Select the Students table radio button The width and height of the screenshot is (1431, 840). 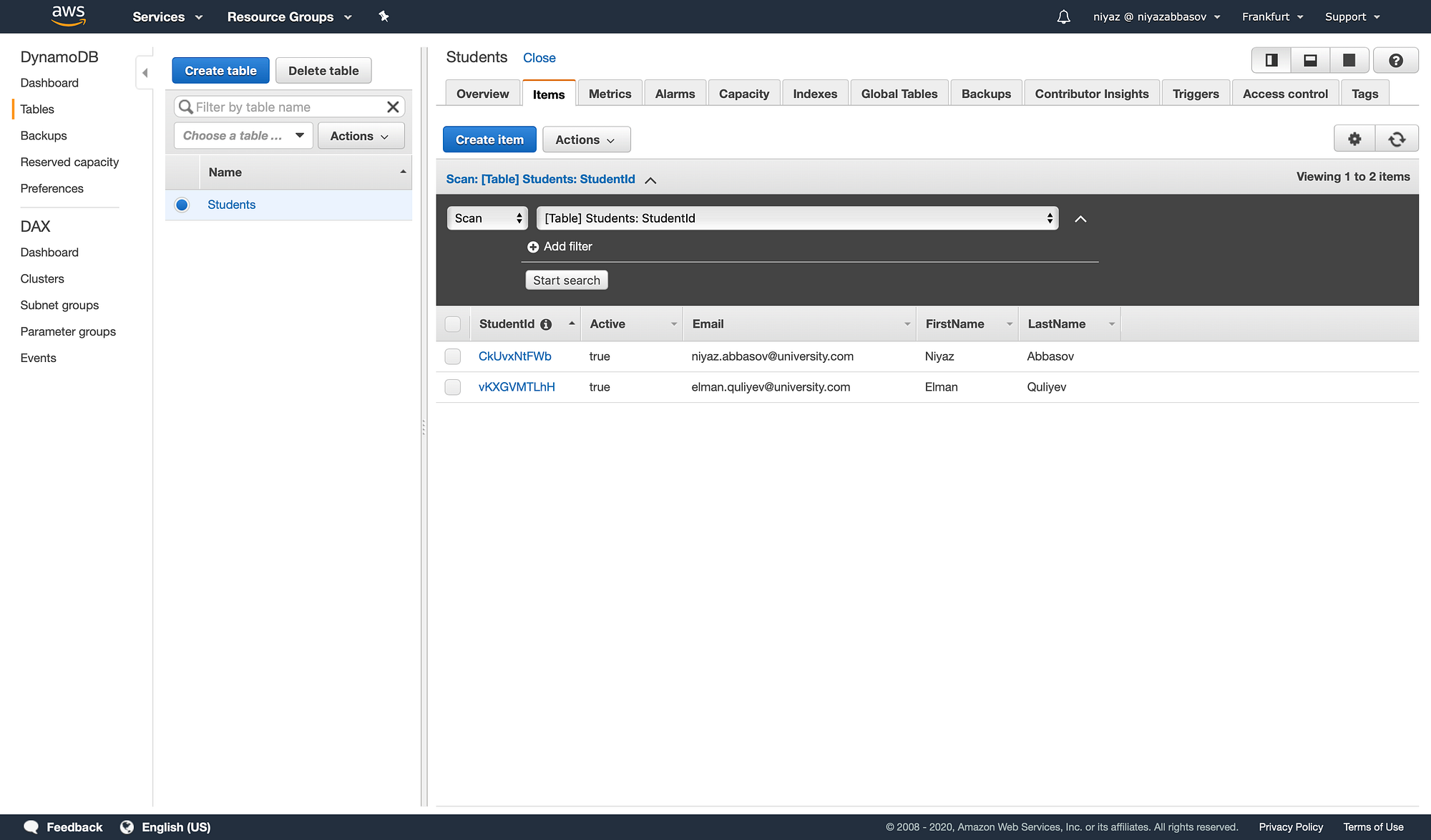[182, 205]
